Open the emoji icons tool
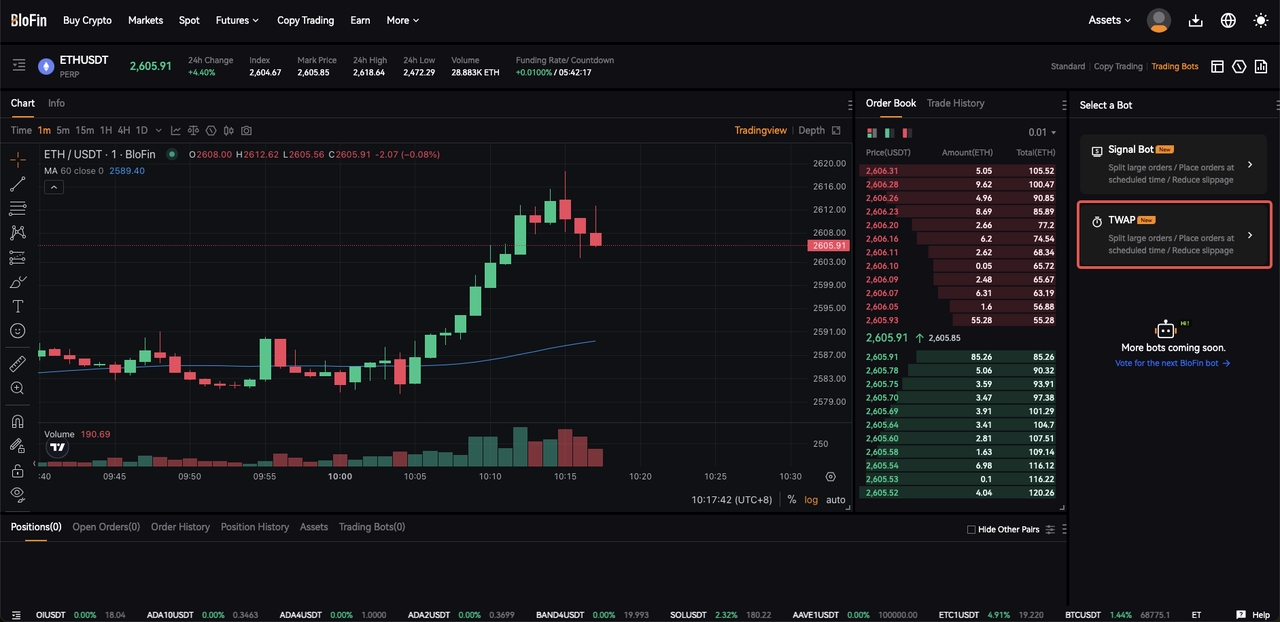The width and height of the screenshot is (1280, 622). pyautogui.click(x=18, y=331)
